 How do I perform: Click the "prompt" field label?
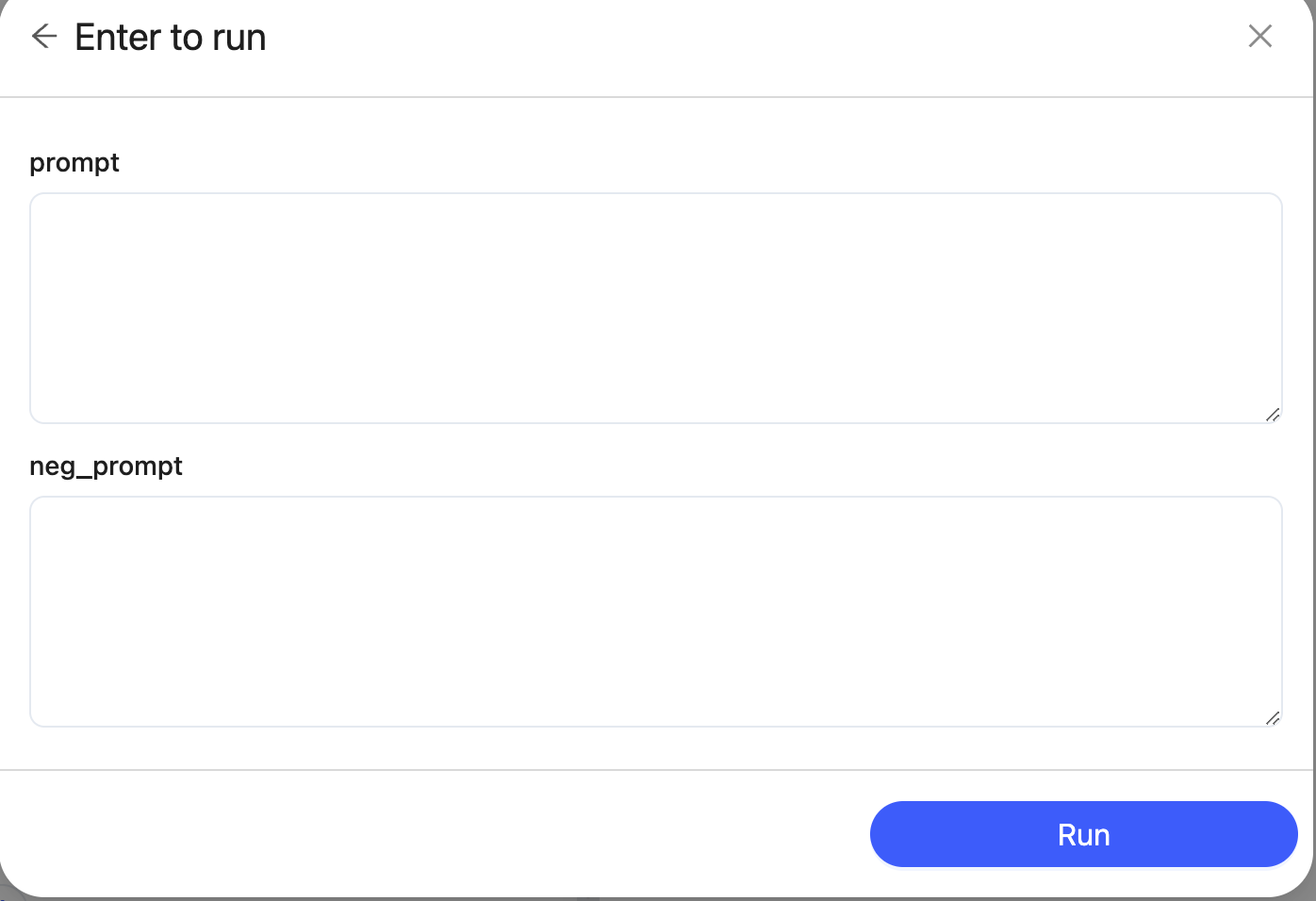point(74,163)
